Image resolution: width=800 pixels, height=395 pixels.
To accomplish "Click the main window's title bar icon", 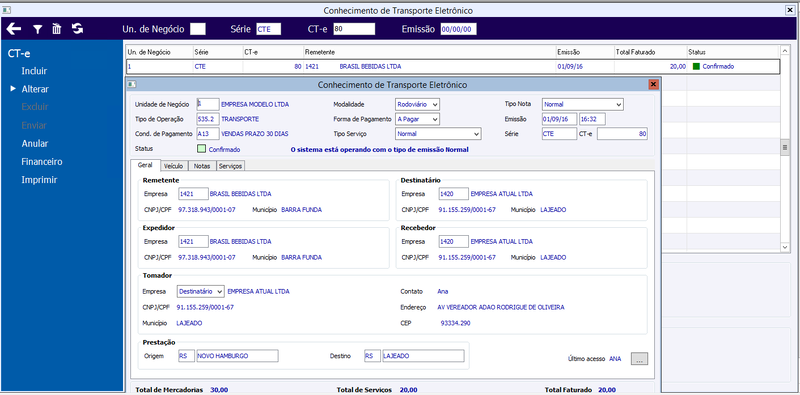I will [5, 10].
